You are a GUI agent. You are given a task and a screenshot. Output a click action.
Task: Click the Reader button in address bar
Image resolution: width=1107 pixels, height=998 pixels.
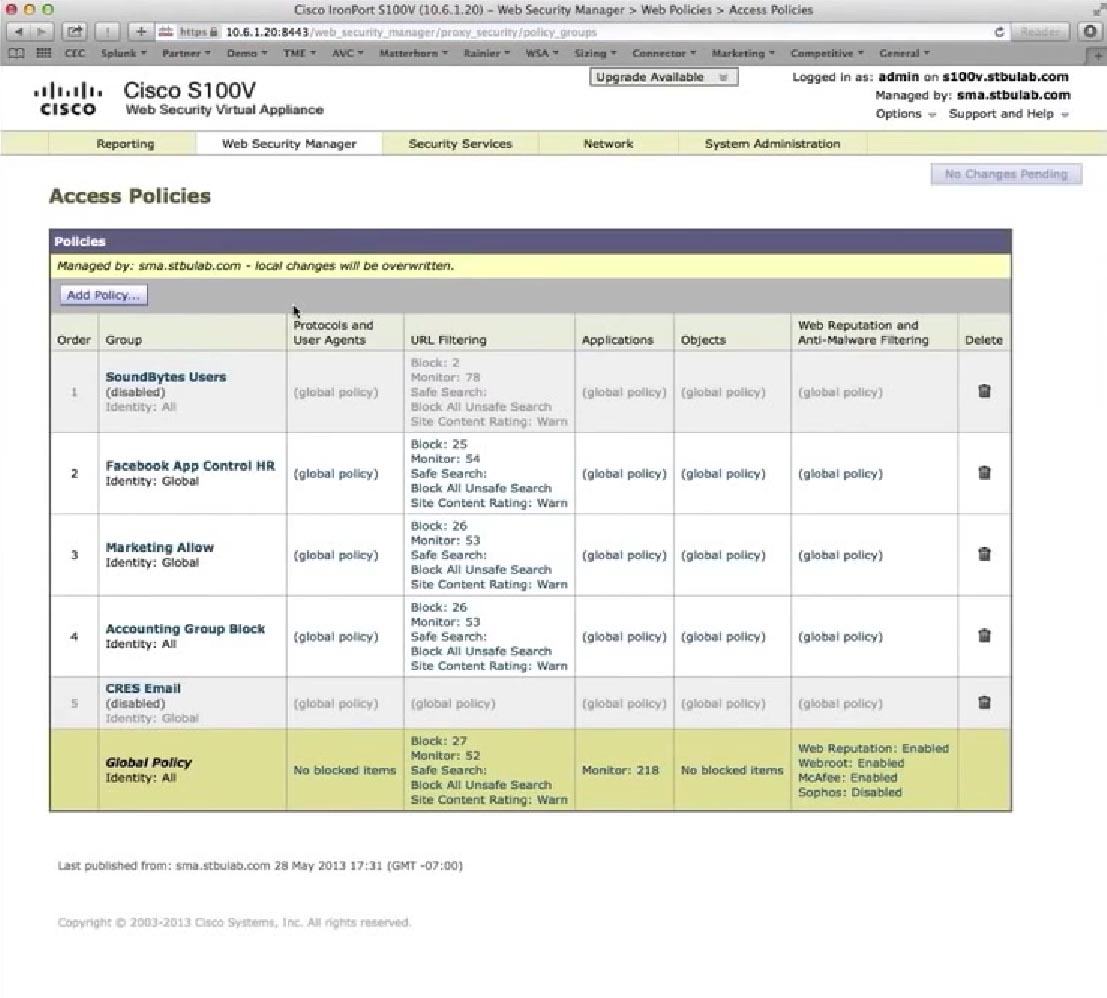(1040, 32)
